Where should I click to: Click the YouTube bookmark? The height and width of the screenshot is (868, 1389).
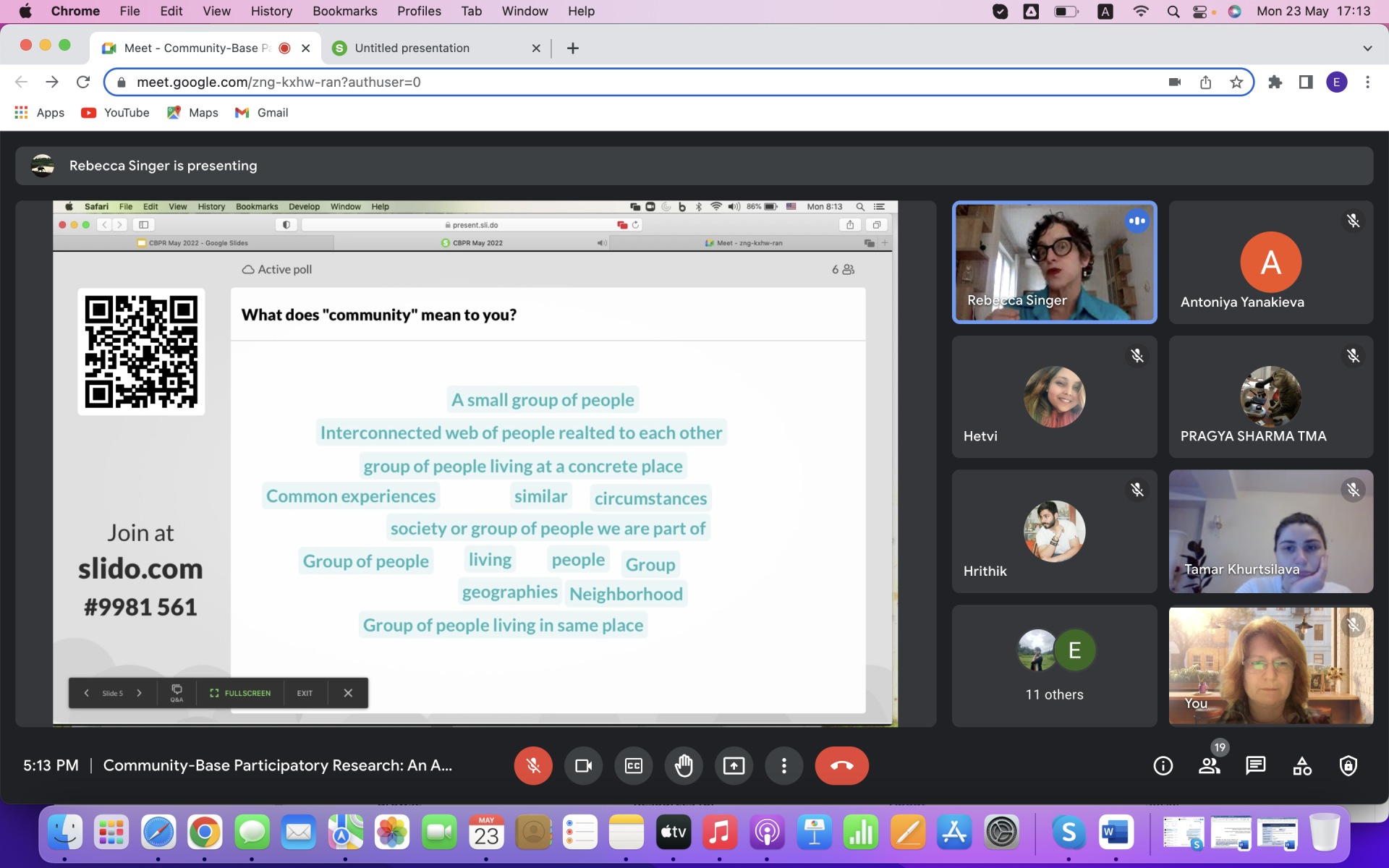pyautogui.click(x=116, y=113)
